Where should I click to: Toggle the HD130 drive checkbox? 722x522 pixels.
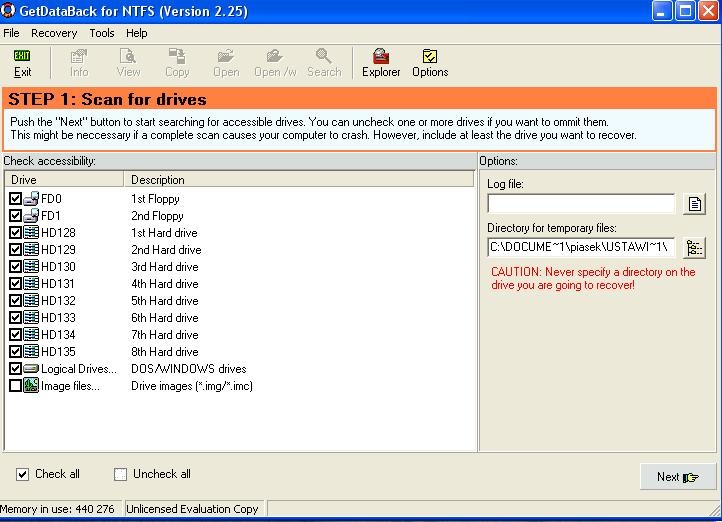15,267
